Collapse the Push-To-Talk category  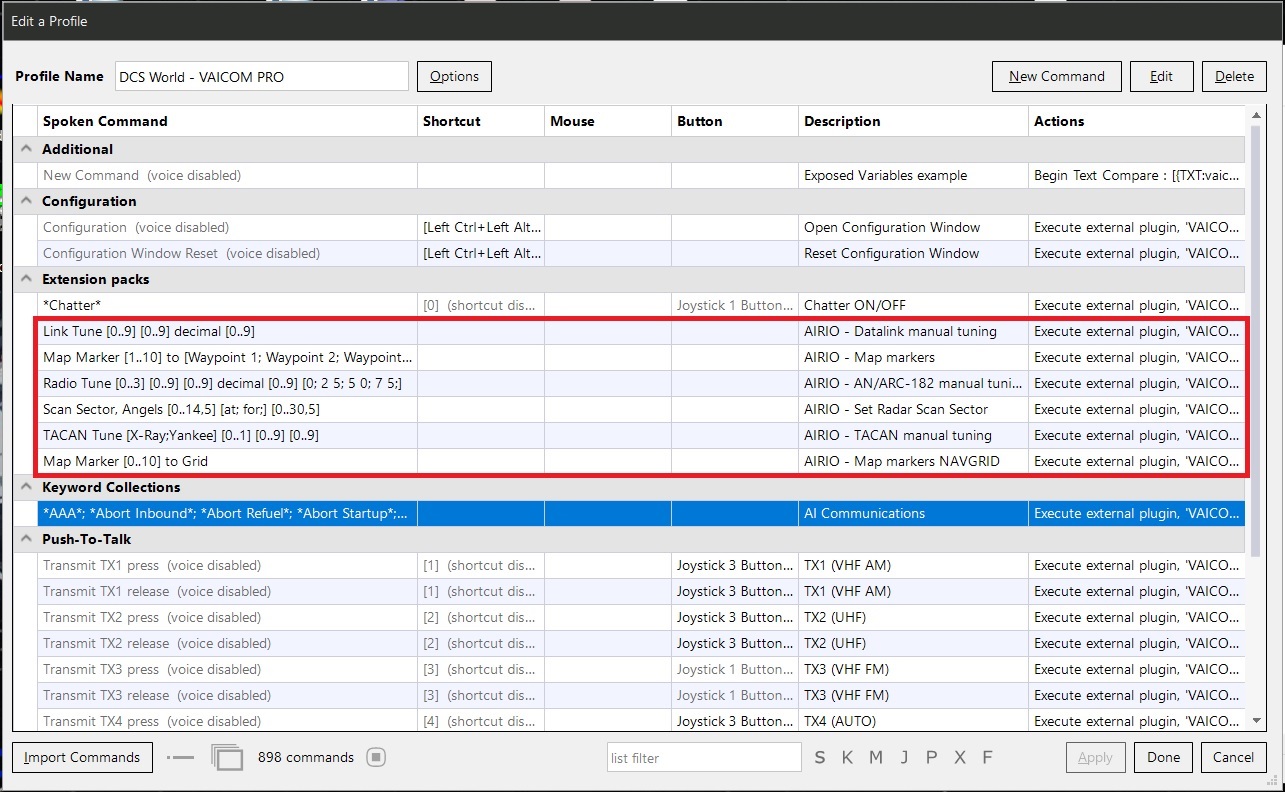(25, 539)
